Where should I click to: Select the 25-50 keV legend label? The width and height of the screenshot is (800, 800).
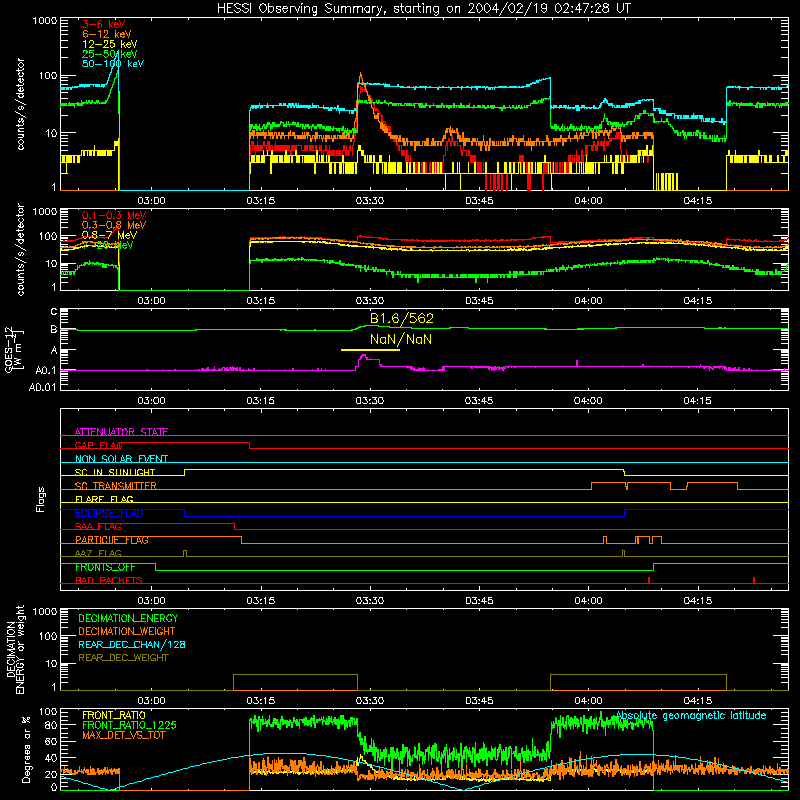110,54
